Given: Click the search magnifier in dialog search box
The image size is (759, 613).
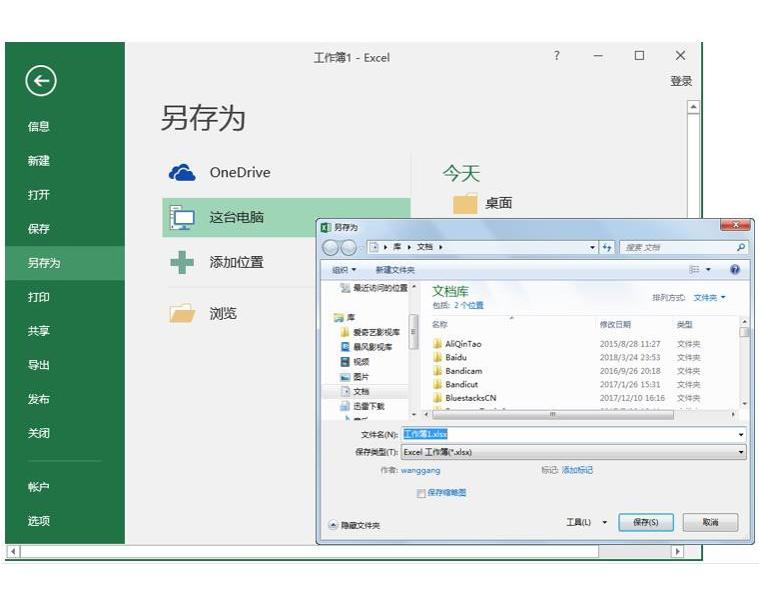Looking at the screenshot, I should [741, 247].
